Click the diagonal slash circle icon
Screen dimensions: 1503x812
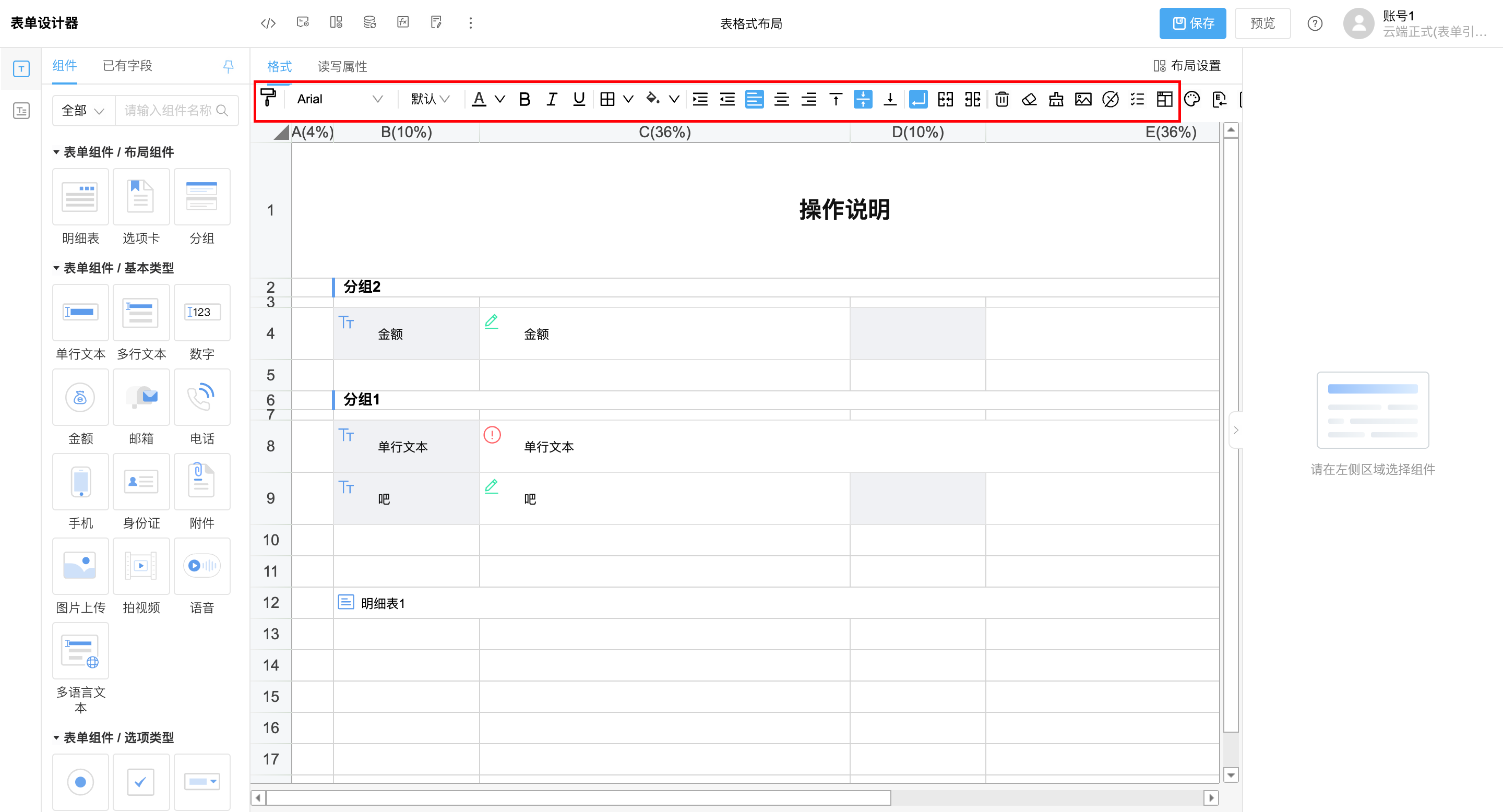tap(1111, 99)
